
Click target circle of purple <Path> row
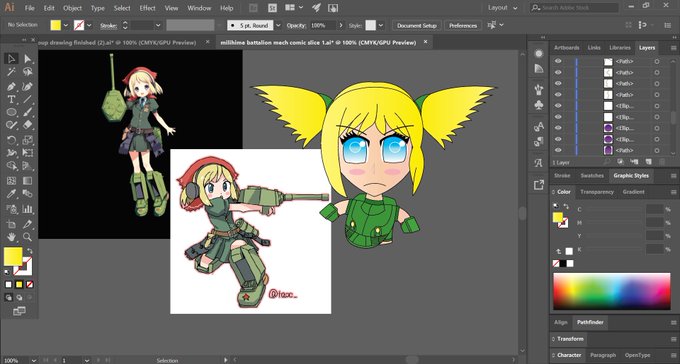(657, 150)
